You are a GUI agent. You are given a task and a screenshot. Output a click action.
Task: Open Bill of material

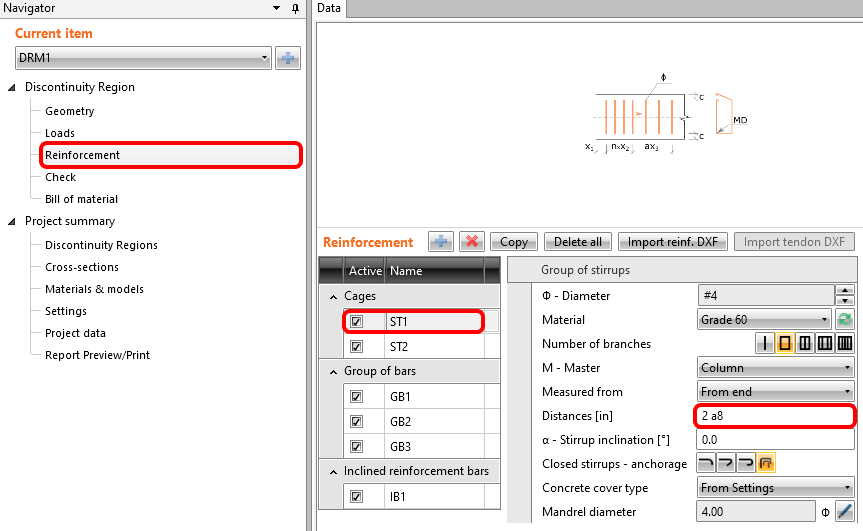click(x=81, y=199)
